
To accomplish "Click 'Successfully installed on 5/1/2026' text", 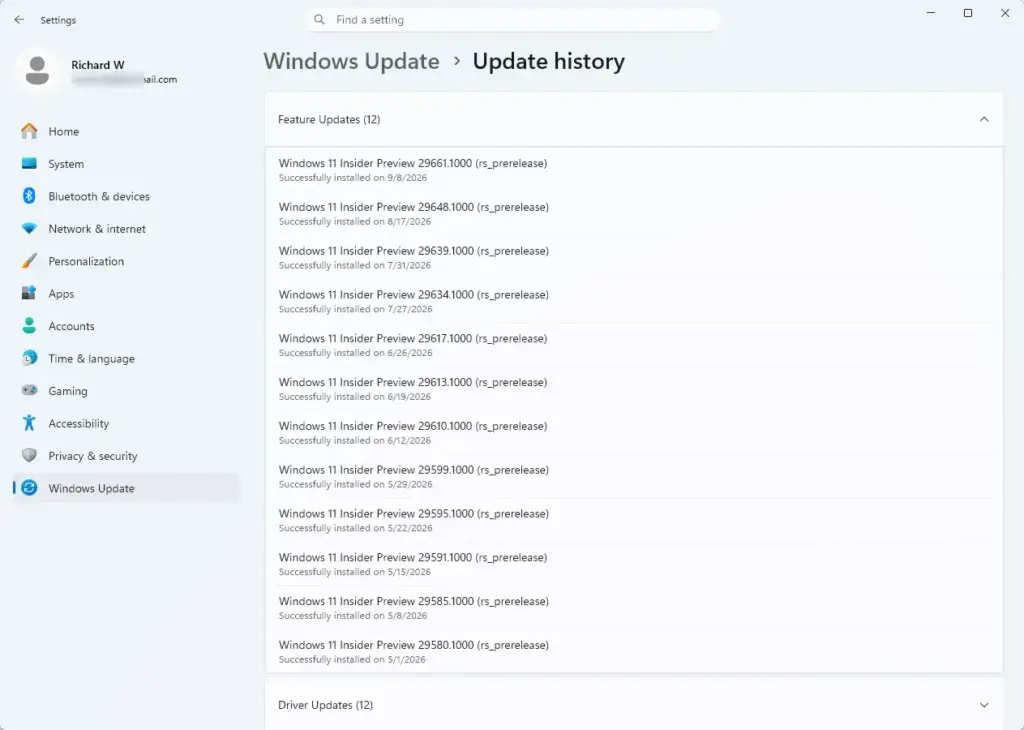I will tap(352, 659).
